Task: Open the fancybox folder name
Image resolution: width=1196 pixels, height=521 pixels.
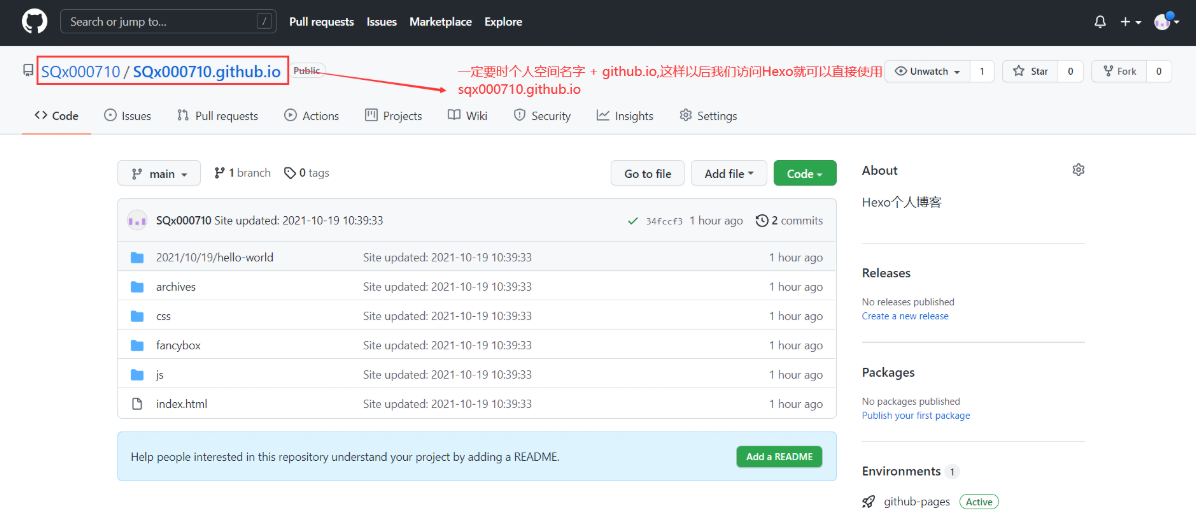Action: (178, 346)
